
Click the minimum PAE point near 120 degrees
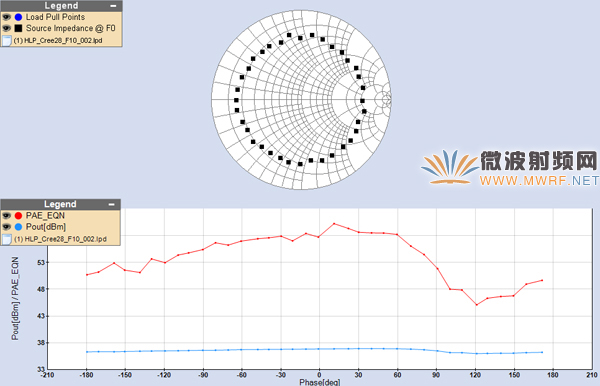476,305
